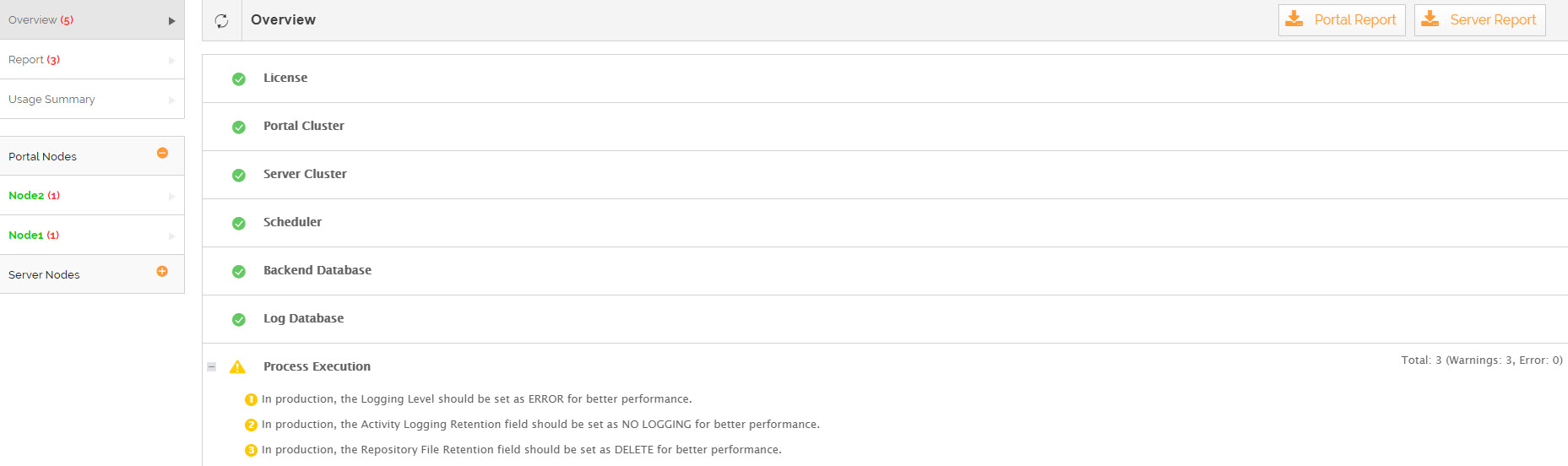This screenshot has width=1568, height=466.
Task: Click the warning number 3 badge
Action: click(x=251, y=450)
